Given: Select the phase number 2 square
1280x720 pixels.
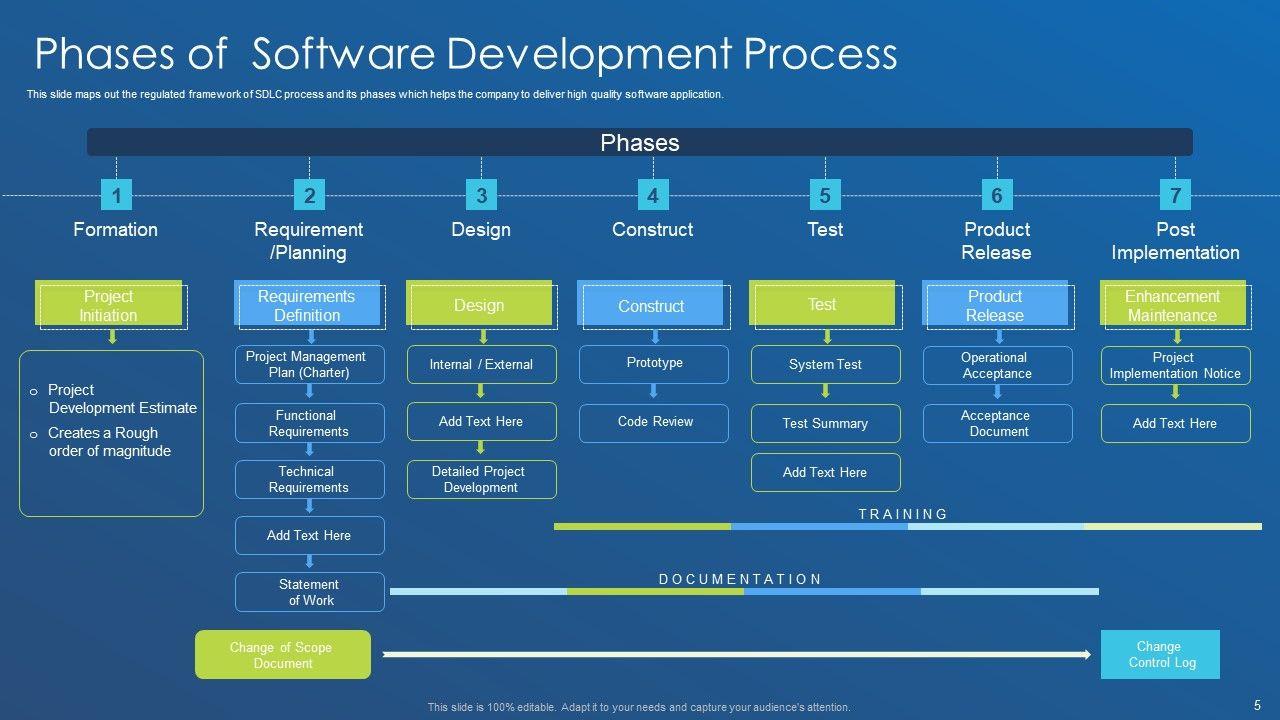Looking at the screenshot, I should click(x=309, y=195).
